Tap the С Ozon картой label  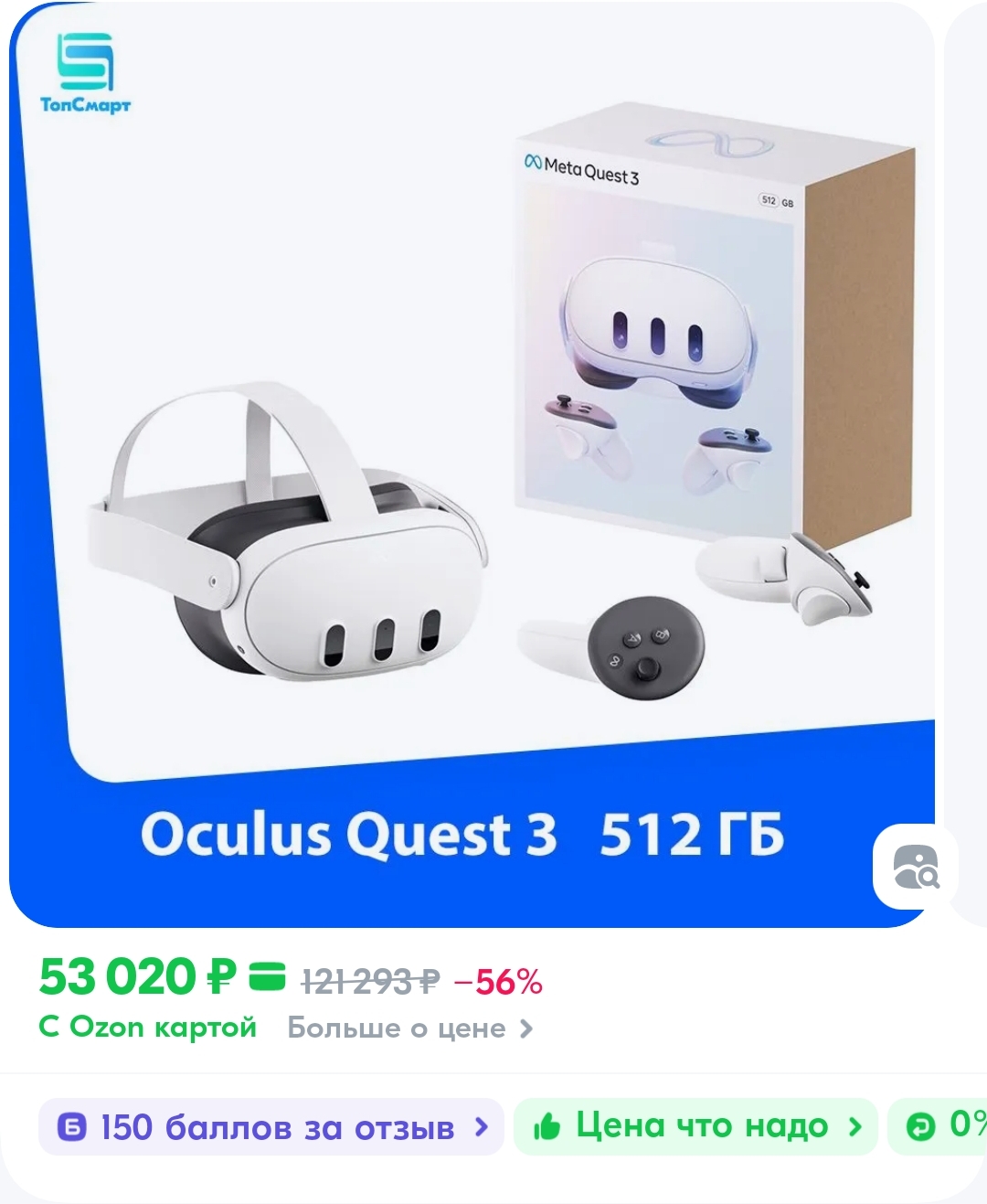(148, 1028)
